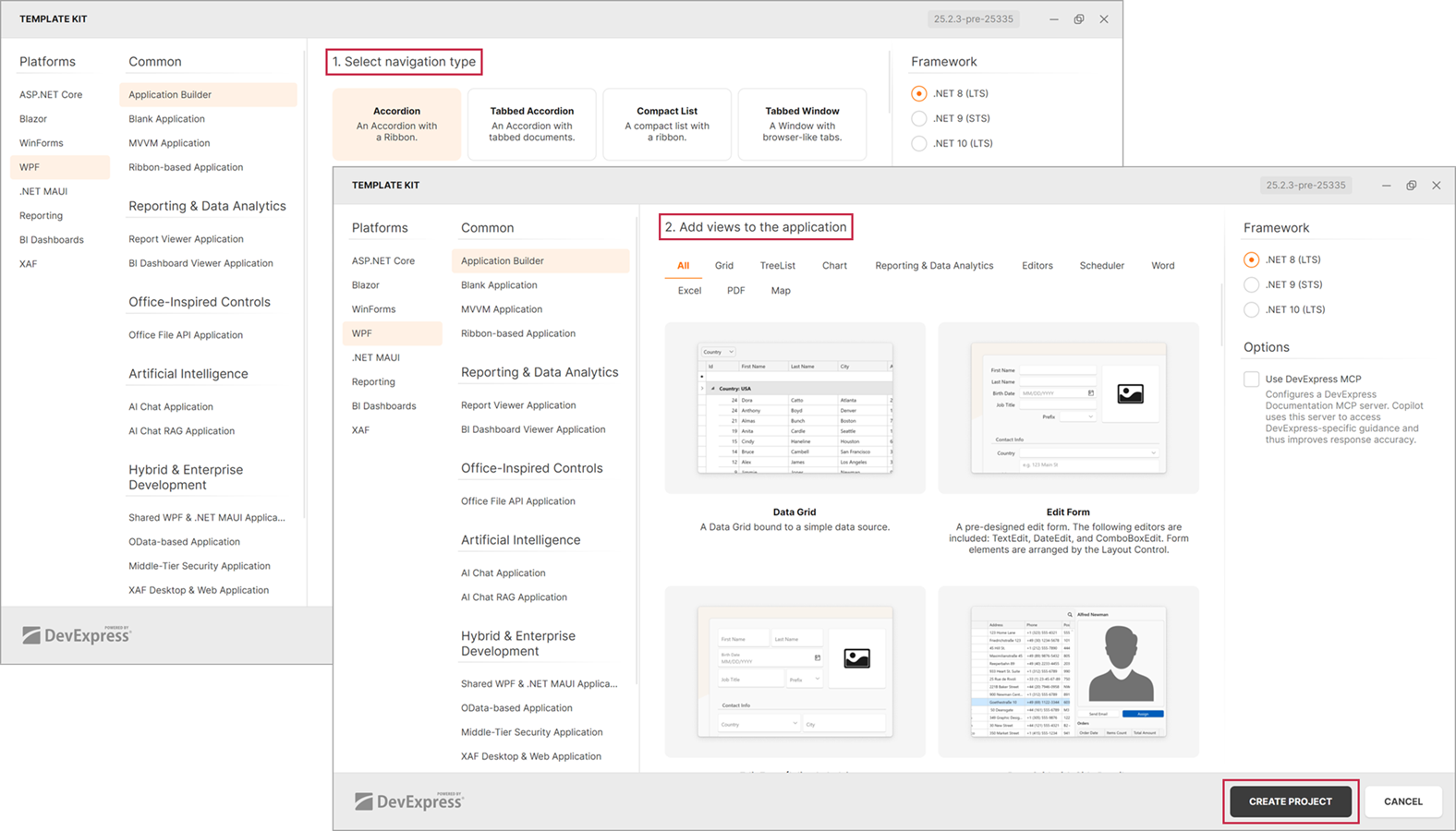Choose Accordion navigation type
The image size is (1456, 831).
[396, 124]
